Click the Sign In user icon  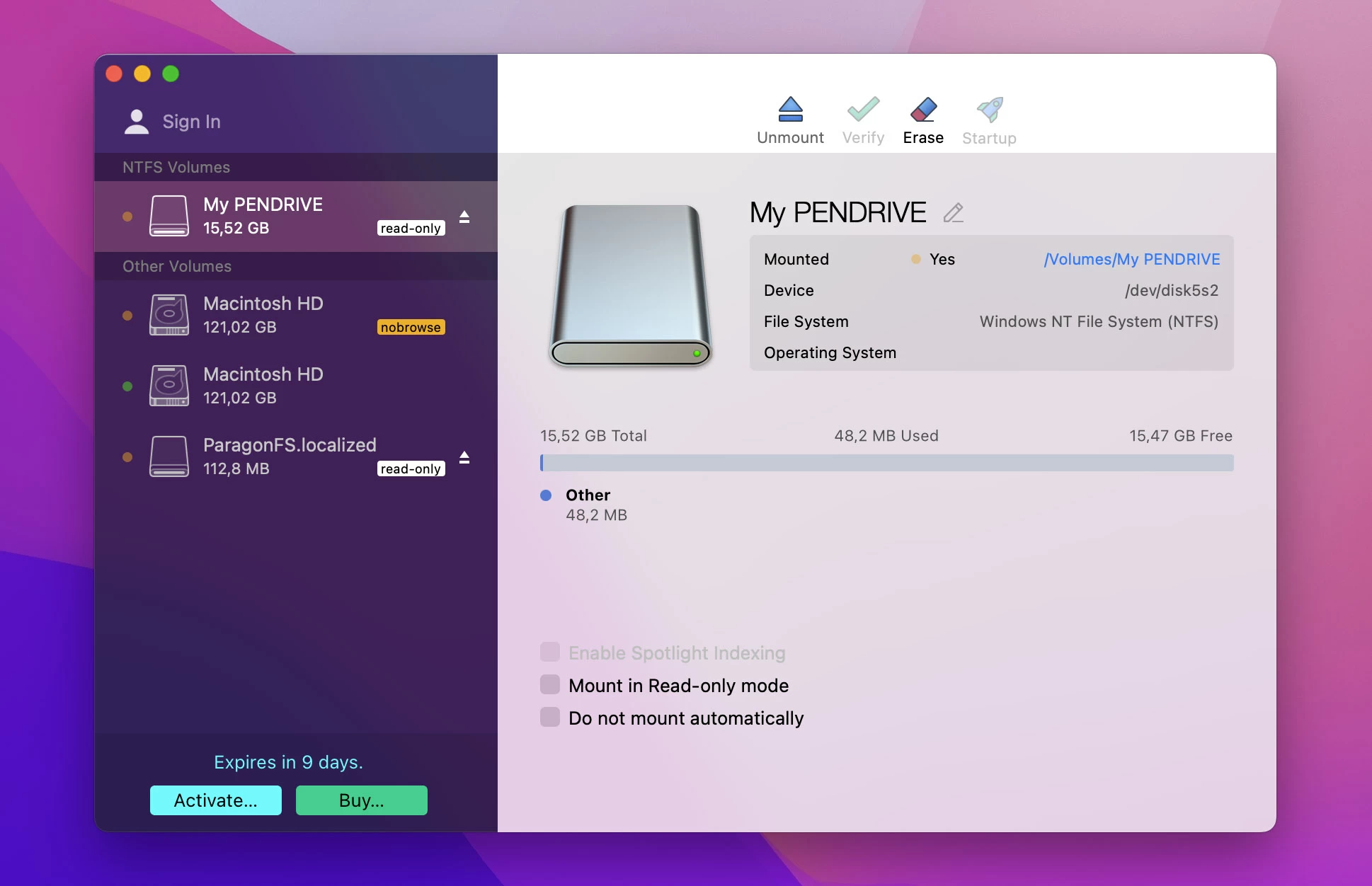click(137, 122)
